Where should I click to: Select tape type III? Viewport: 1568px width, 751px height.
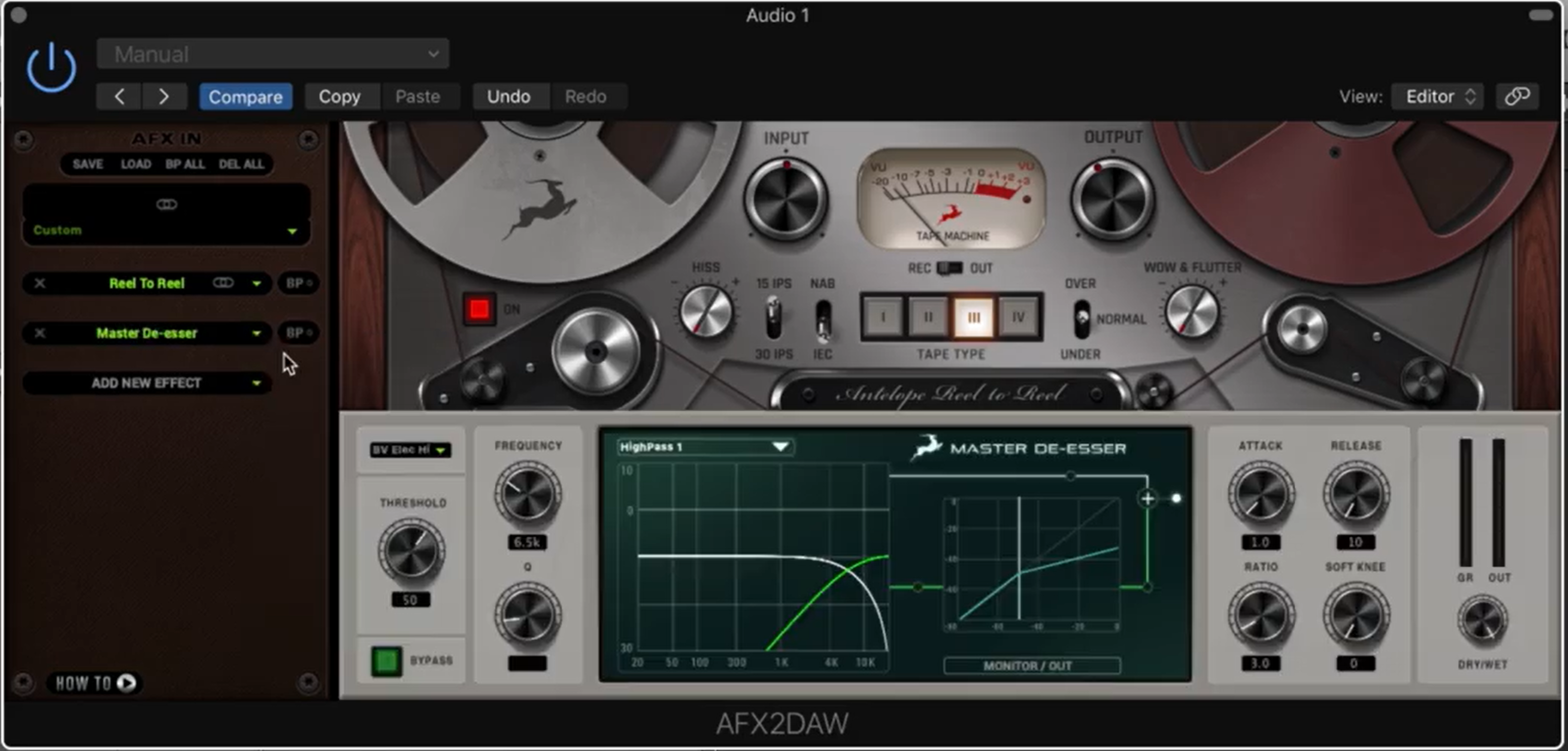click(x=973, y=317)
